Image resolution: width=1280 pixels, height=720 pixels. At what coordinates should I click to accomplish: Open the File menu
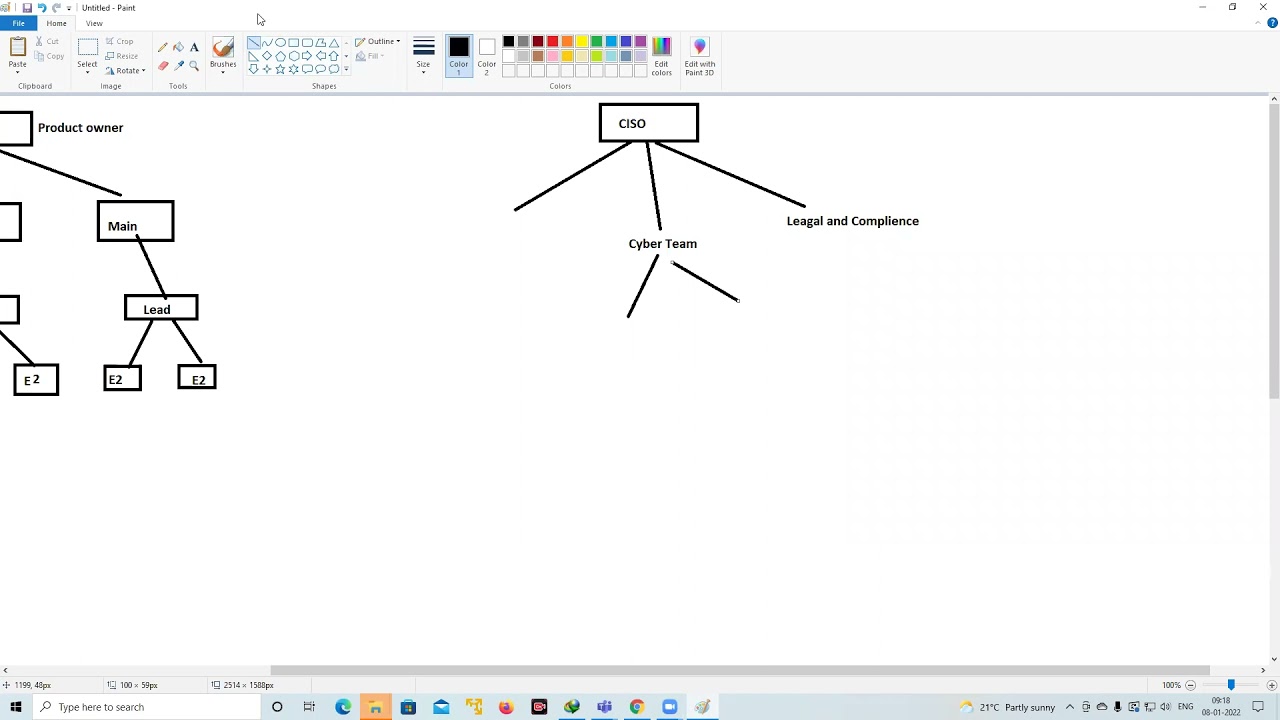click(18, 23)
